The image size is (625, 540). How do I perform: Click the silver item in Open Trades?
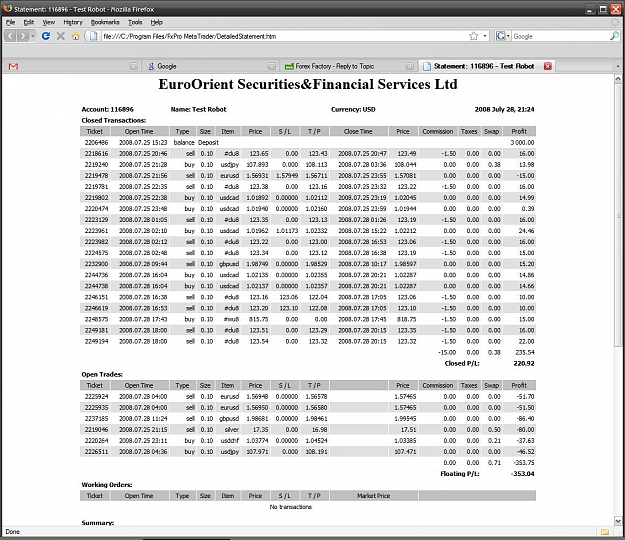pos(231,430)
